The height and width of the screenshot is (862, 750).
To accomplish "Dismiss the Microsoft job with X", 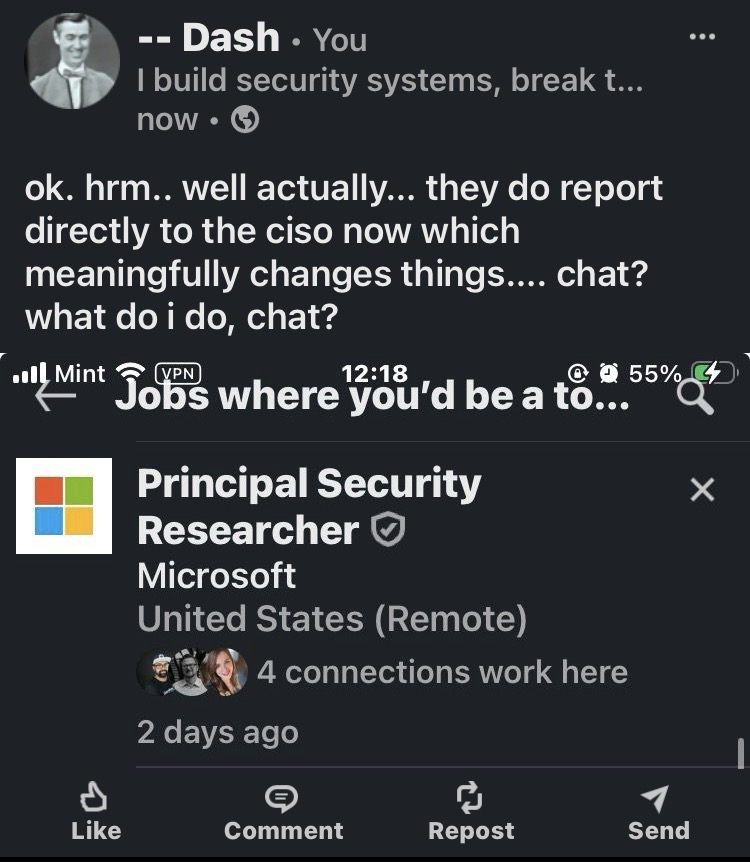I will pyautogui.click(x=703, y=490).
